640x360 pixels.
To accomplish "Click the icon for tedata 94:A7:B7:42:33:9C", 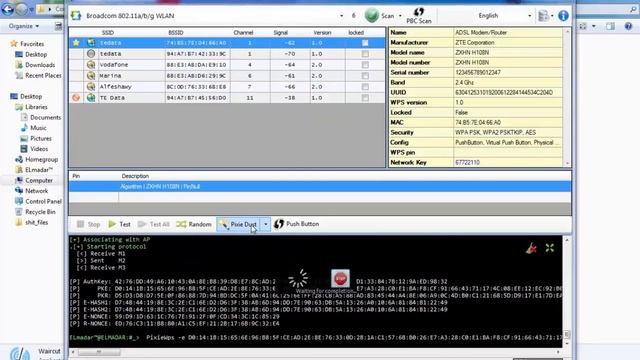I will 91,53.
